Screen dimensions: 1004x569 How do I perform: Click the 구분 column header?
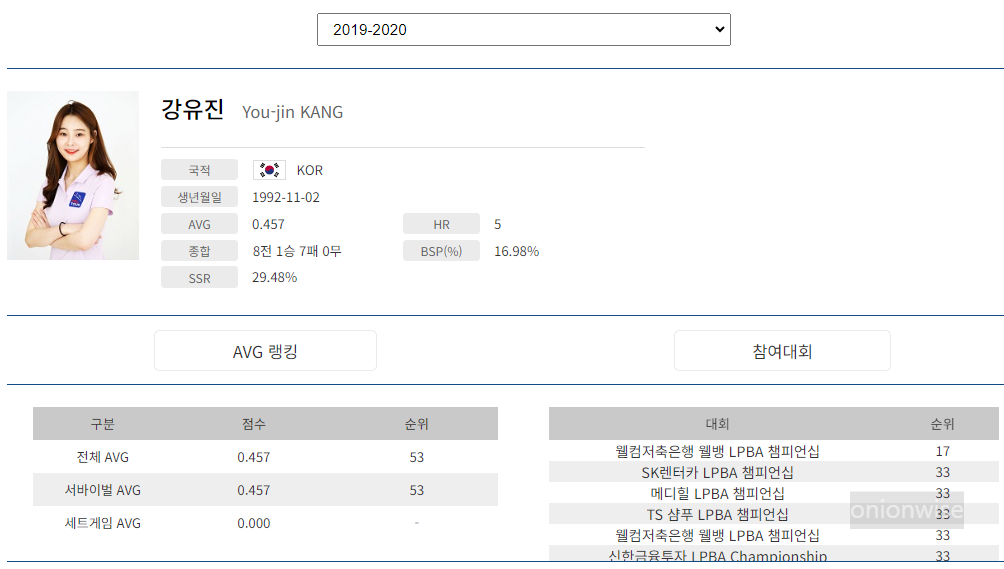[102, 424]
